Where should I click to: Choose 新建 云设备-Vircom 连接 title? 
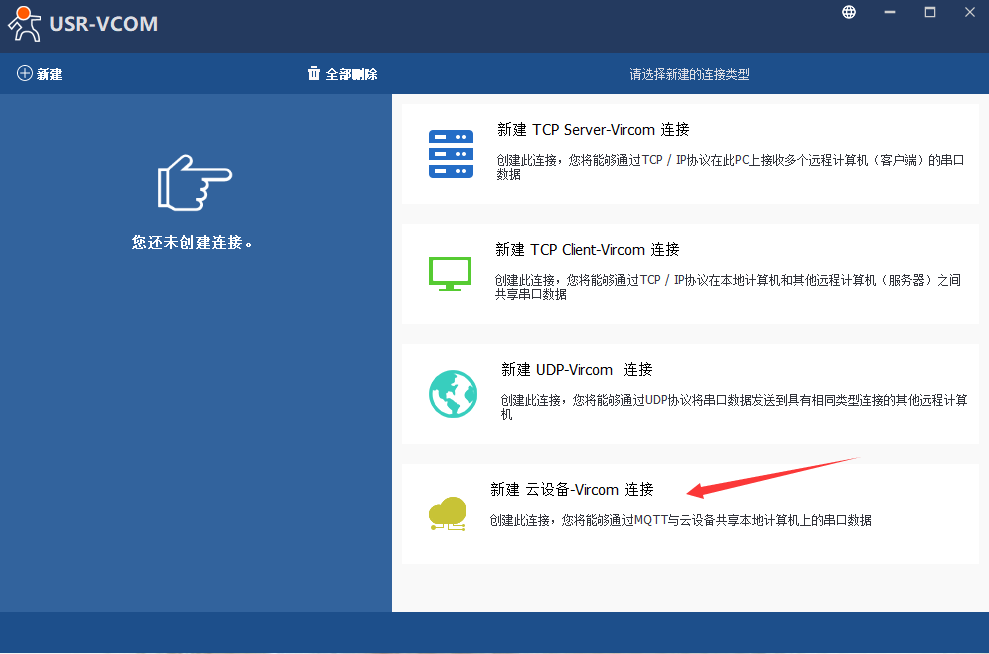[x=571, y=490]
